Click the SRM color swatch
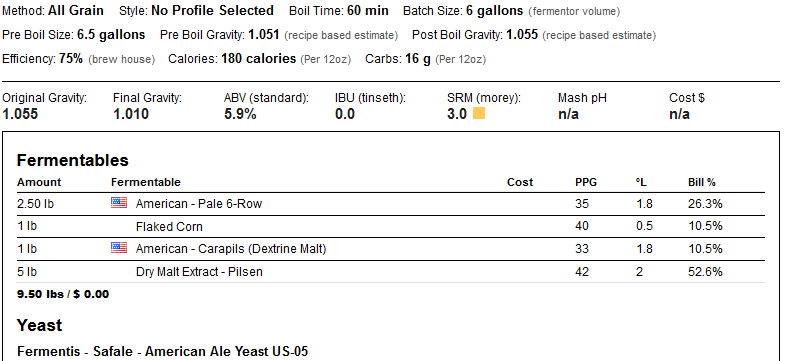Screen dimensions: 795x361 [x=479, y=113]
